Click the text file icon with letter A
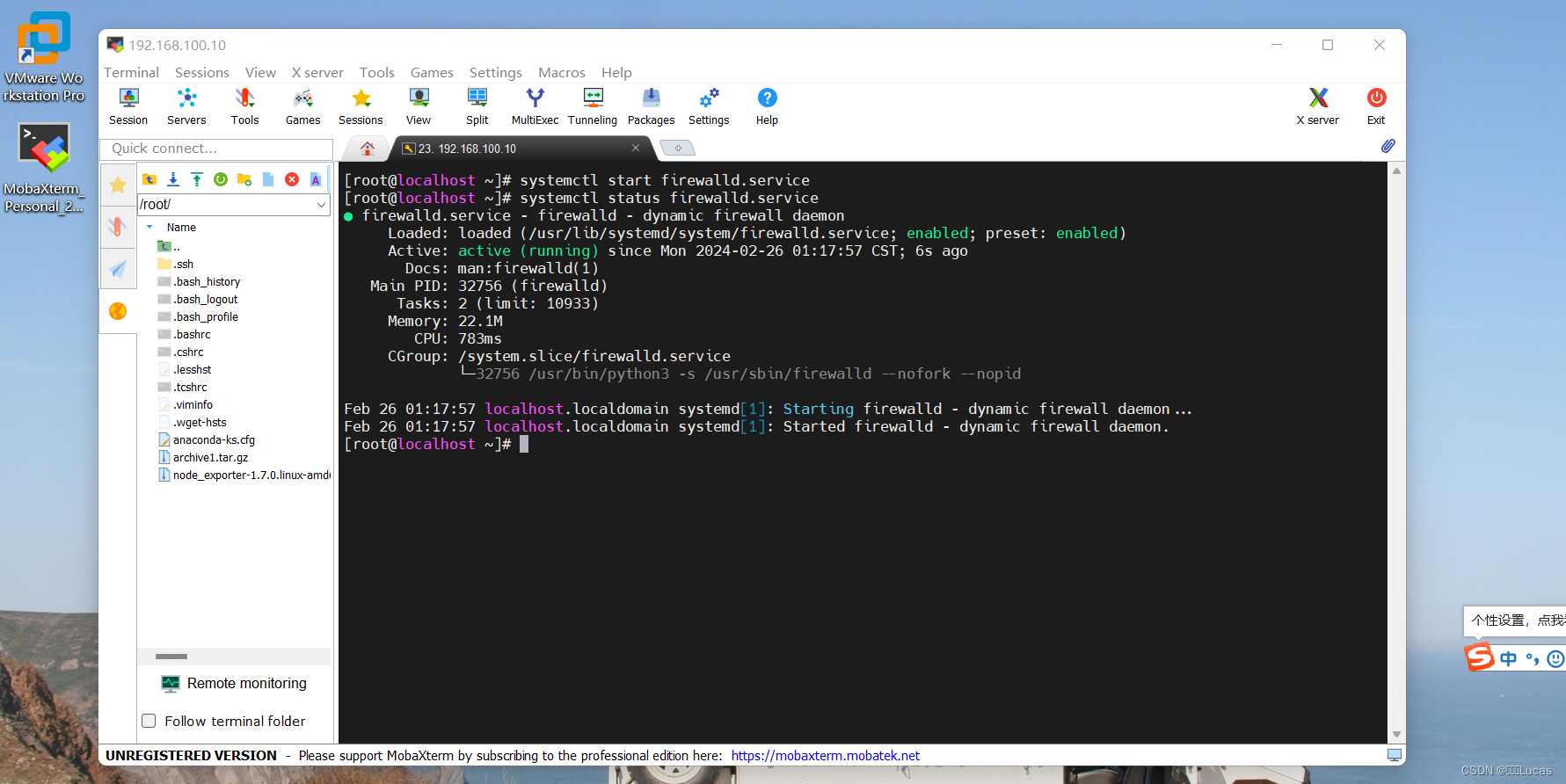 [x=316, y=179]
